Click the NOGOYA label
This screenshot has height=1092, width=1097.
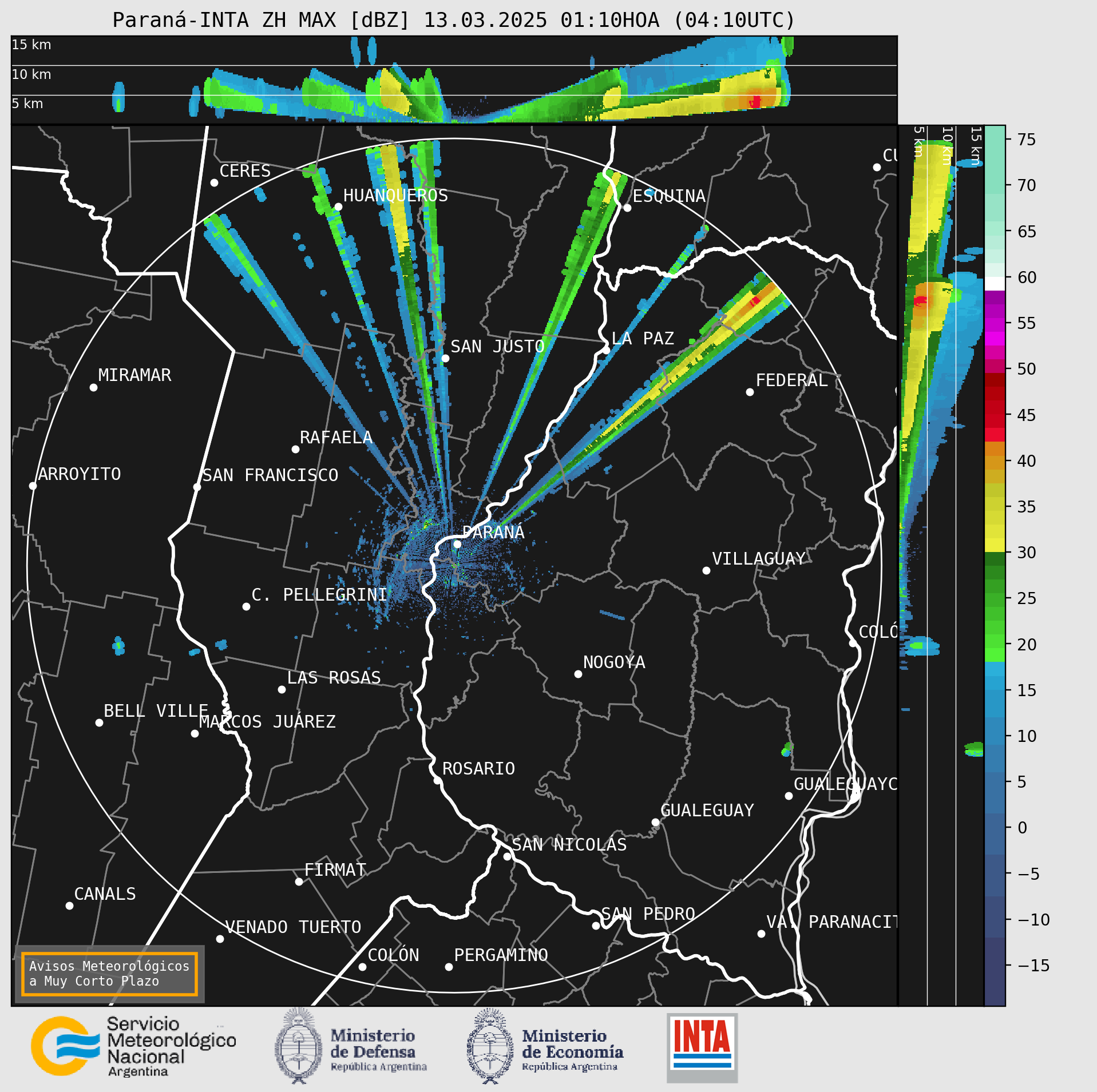(x=614, y=662)
